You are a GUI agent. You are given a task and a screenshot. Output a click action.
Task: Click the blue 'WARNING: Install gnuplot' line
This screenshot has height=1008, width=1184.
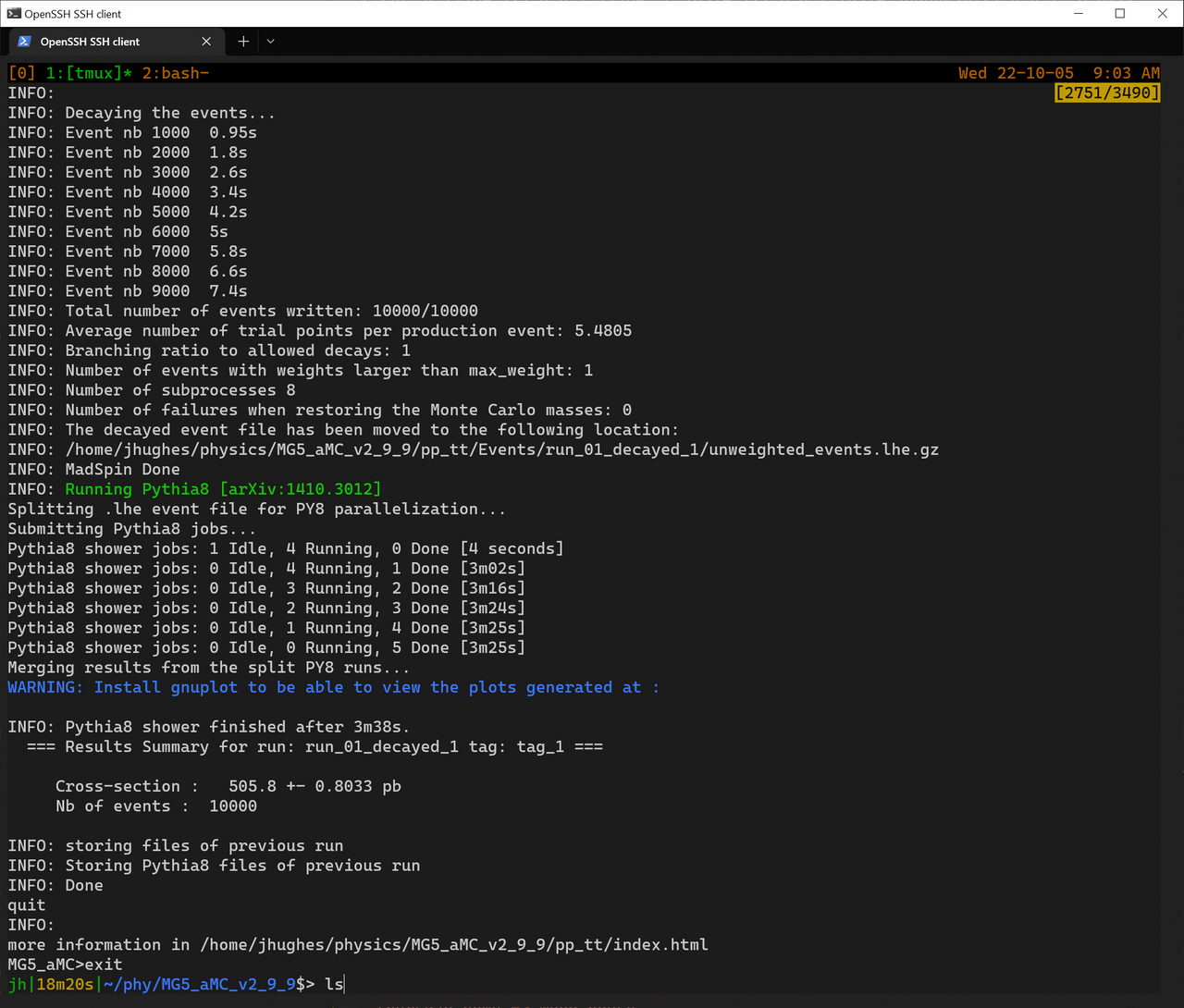click(334, 689)
